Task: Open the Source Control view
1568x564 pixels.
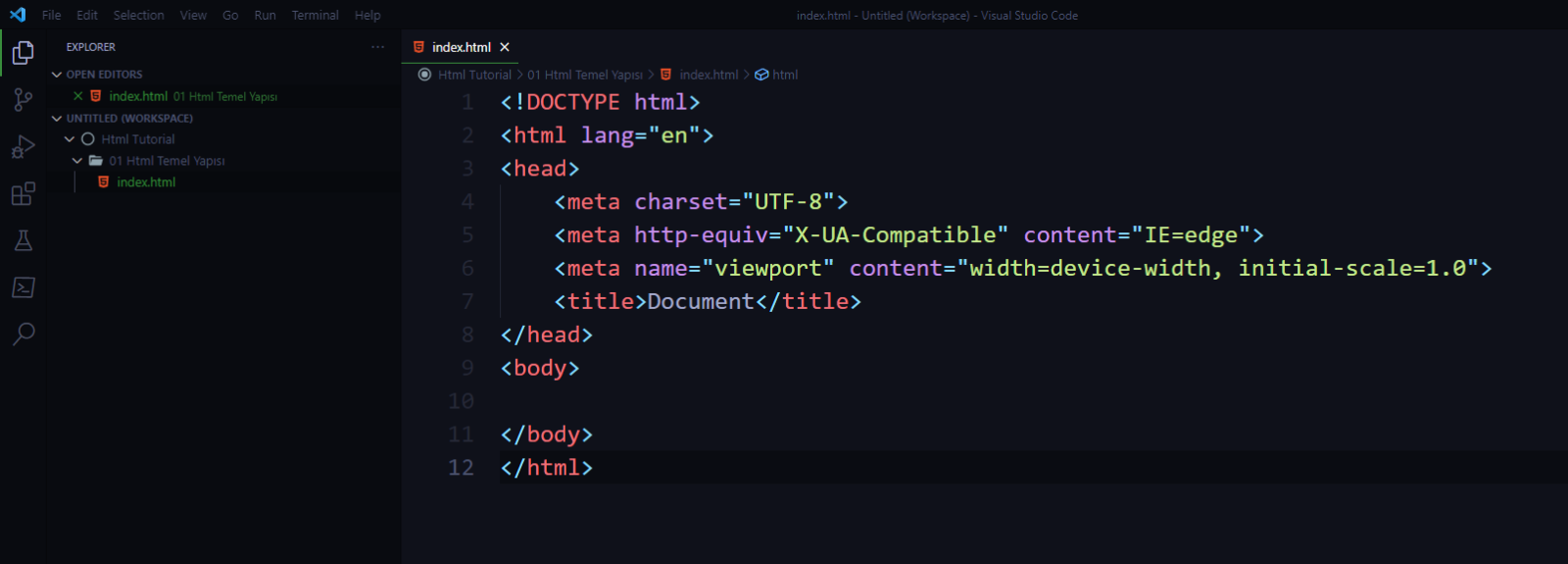Action: [x=23, y=99]
